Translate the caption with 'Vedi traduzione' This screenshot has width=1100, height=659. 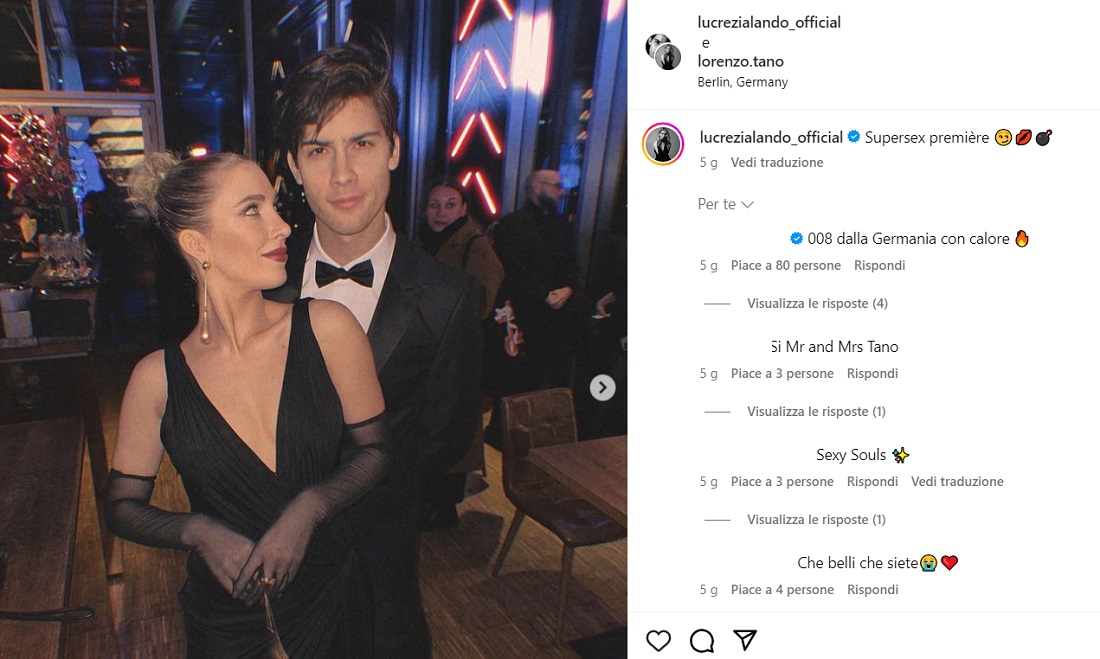pos(777,162)
